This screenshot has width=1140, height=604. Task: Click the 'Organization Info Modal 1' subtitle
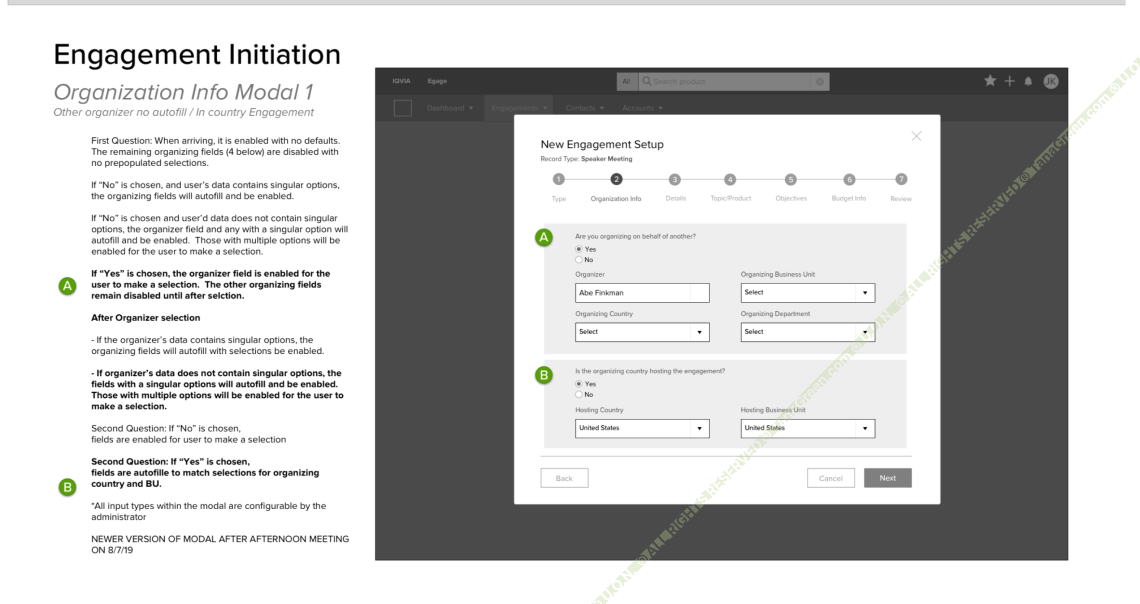[183, 92]
